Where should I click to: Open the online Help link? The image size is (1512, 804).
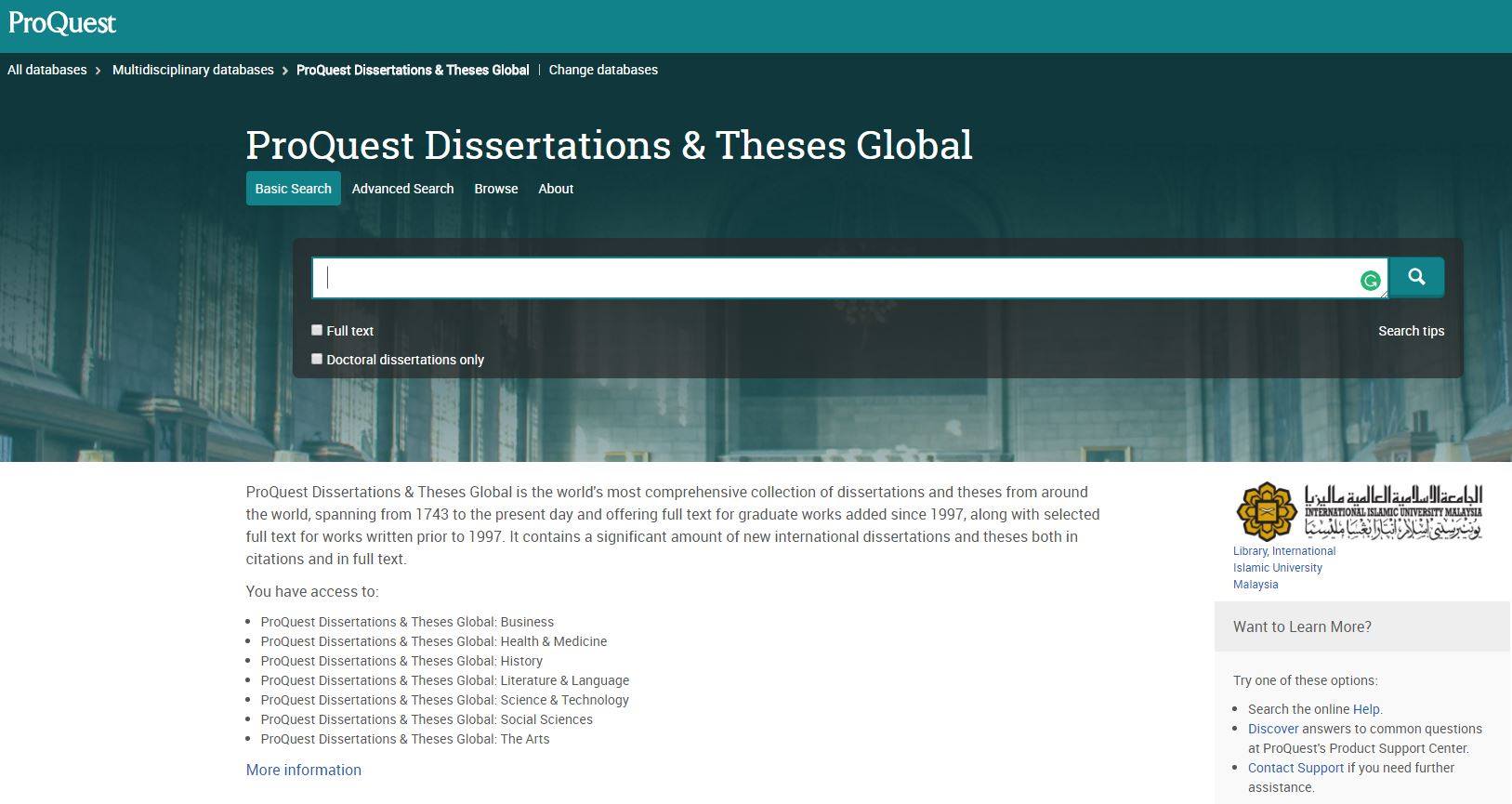tap(1366, 709)
